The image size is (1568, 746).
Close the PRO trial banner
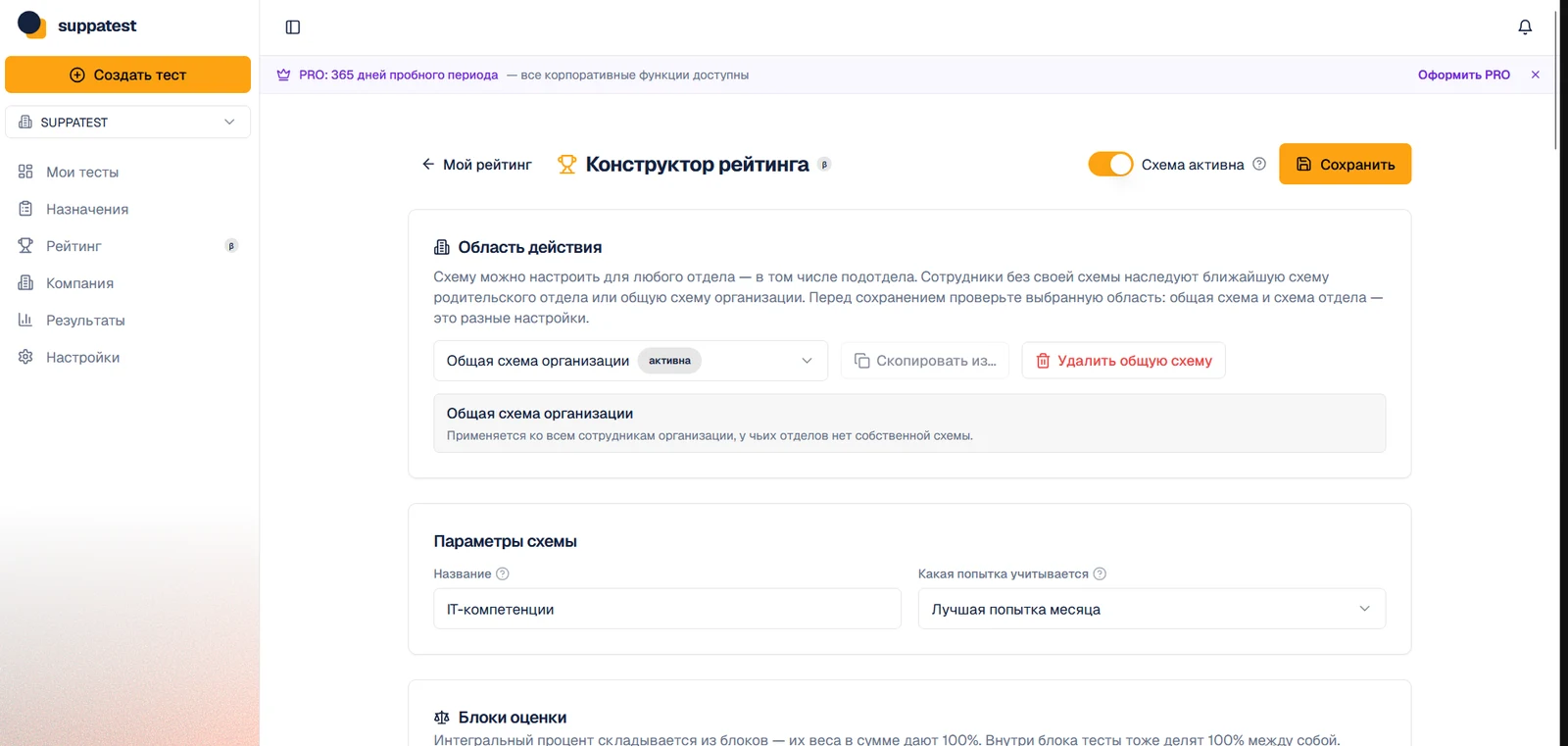coord(1536,75)
